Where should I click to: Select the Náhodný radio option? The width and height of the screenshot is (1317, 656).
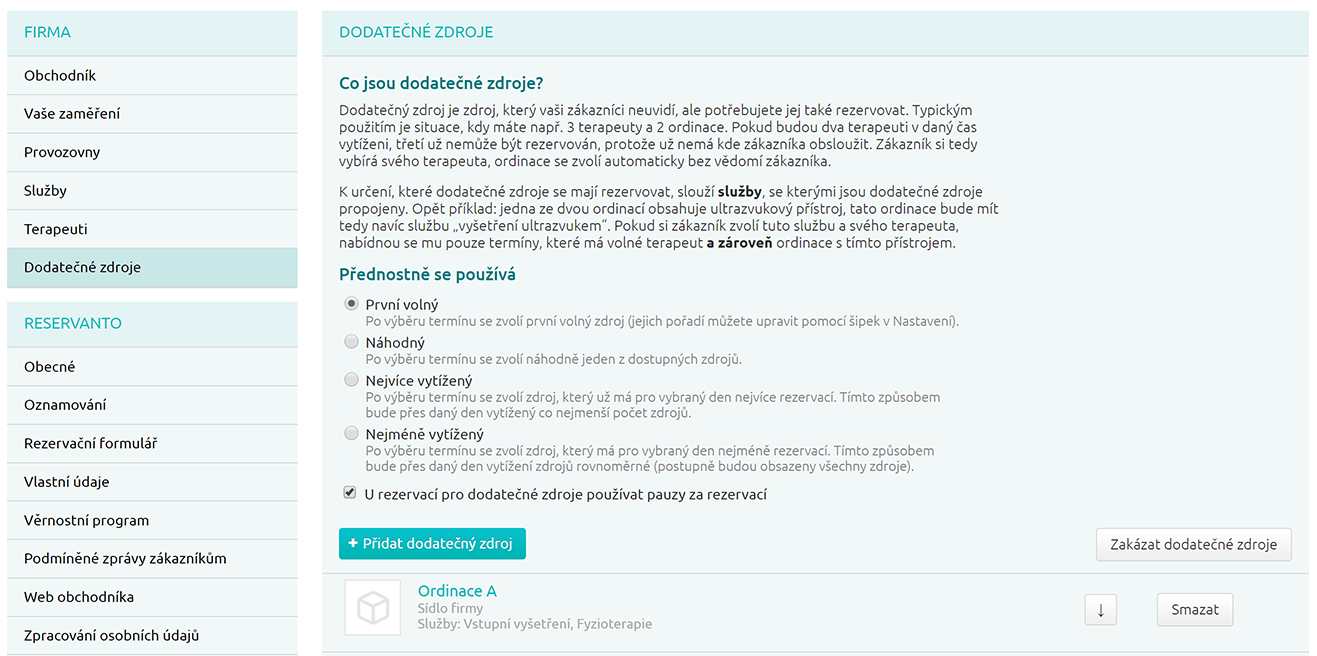(x=351, y=342)
